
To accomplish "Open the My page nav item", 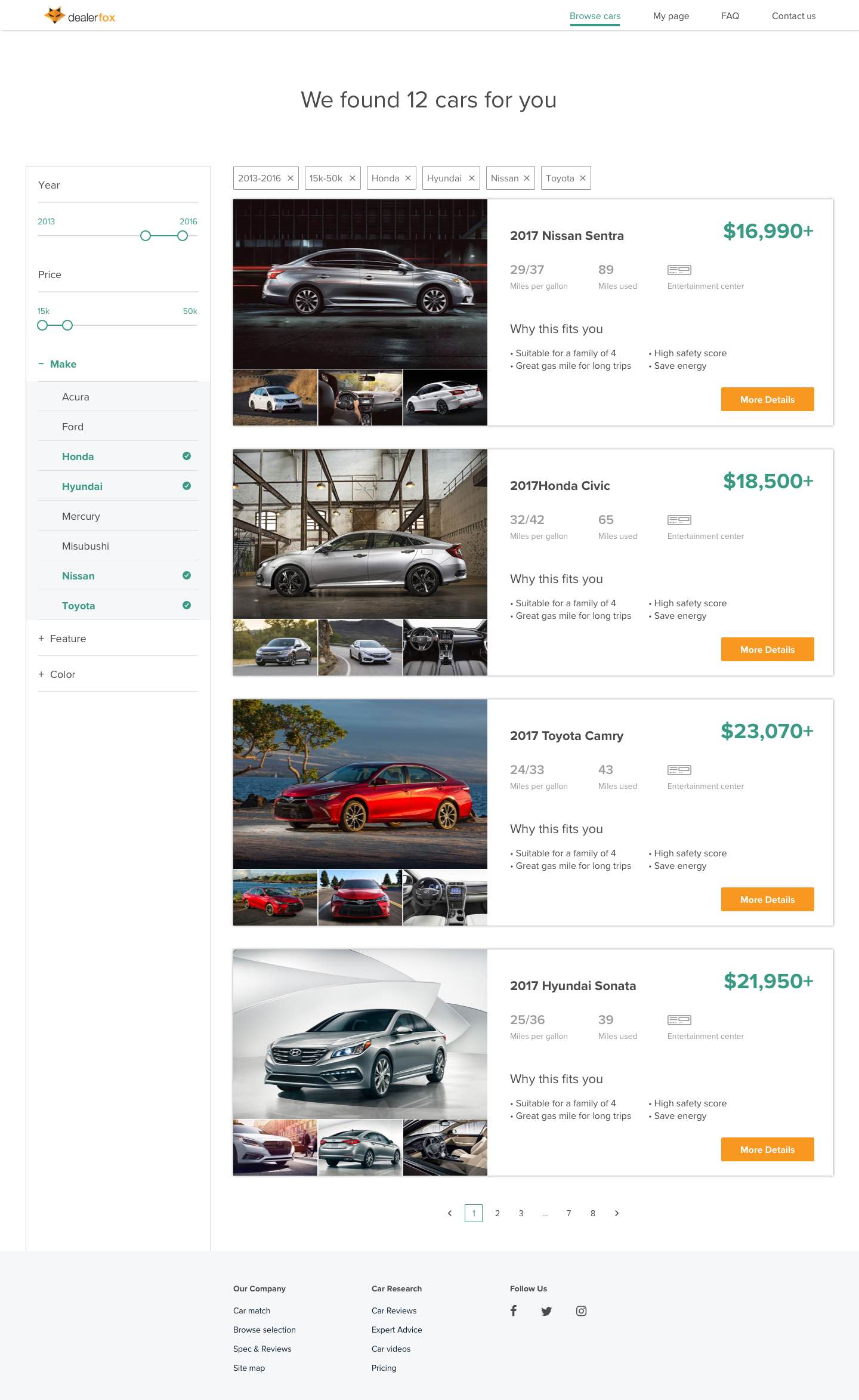I will (x=671, y=16).
